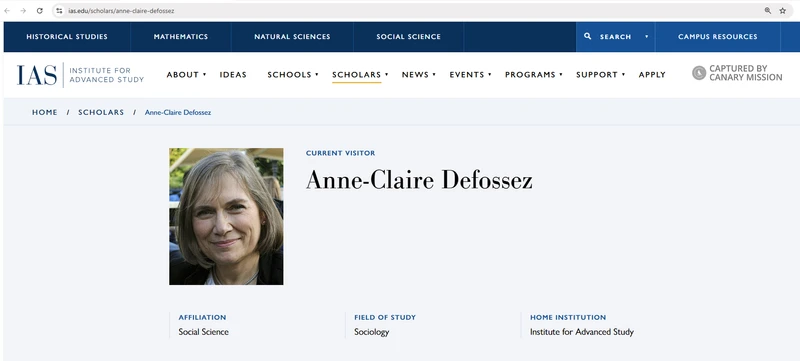Reload the page with refresh icon

[39, 11]
